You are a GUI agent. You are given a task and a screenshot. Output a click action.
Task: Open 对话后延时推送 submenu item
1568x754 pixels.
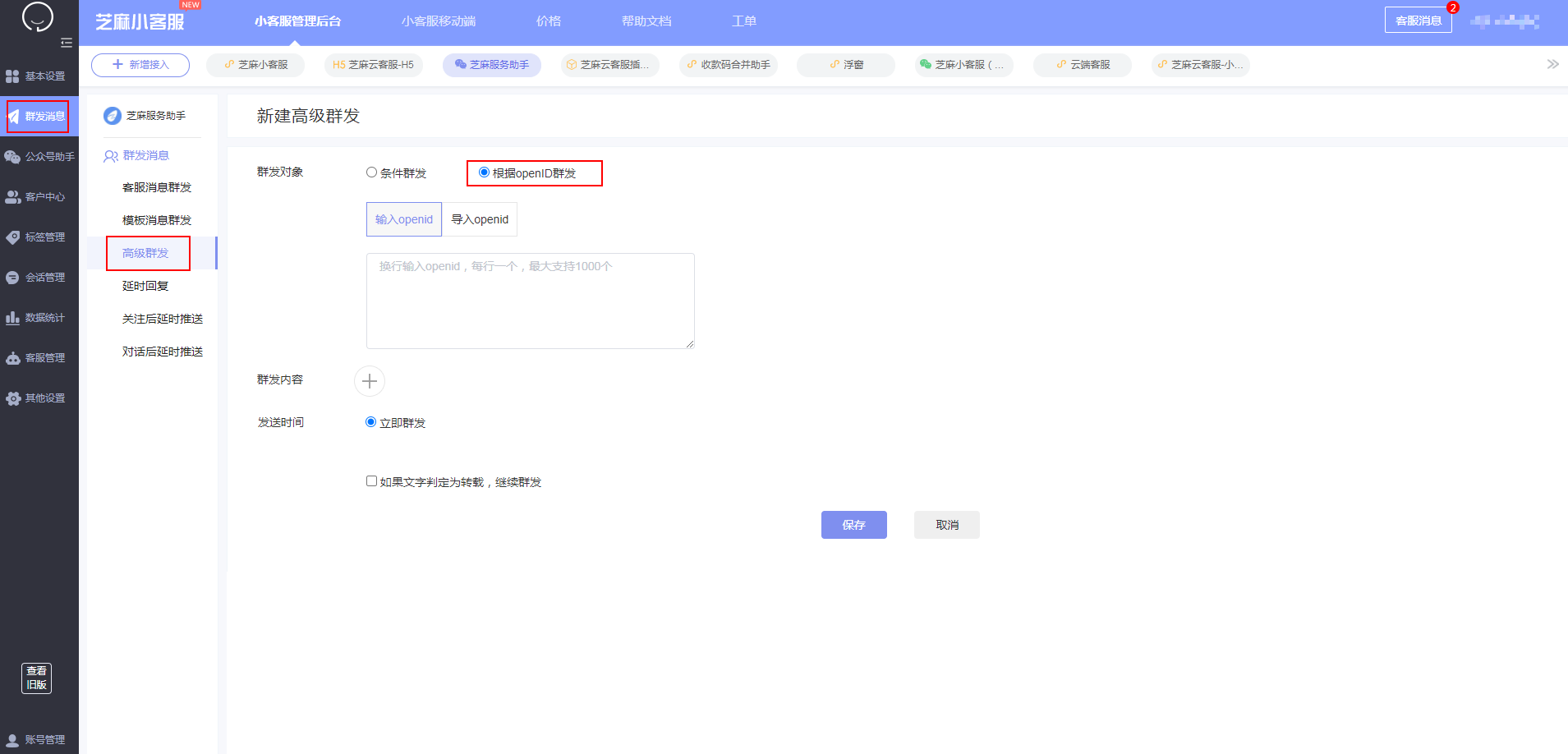[x=163, y=352]
